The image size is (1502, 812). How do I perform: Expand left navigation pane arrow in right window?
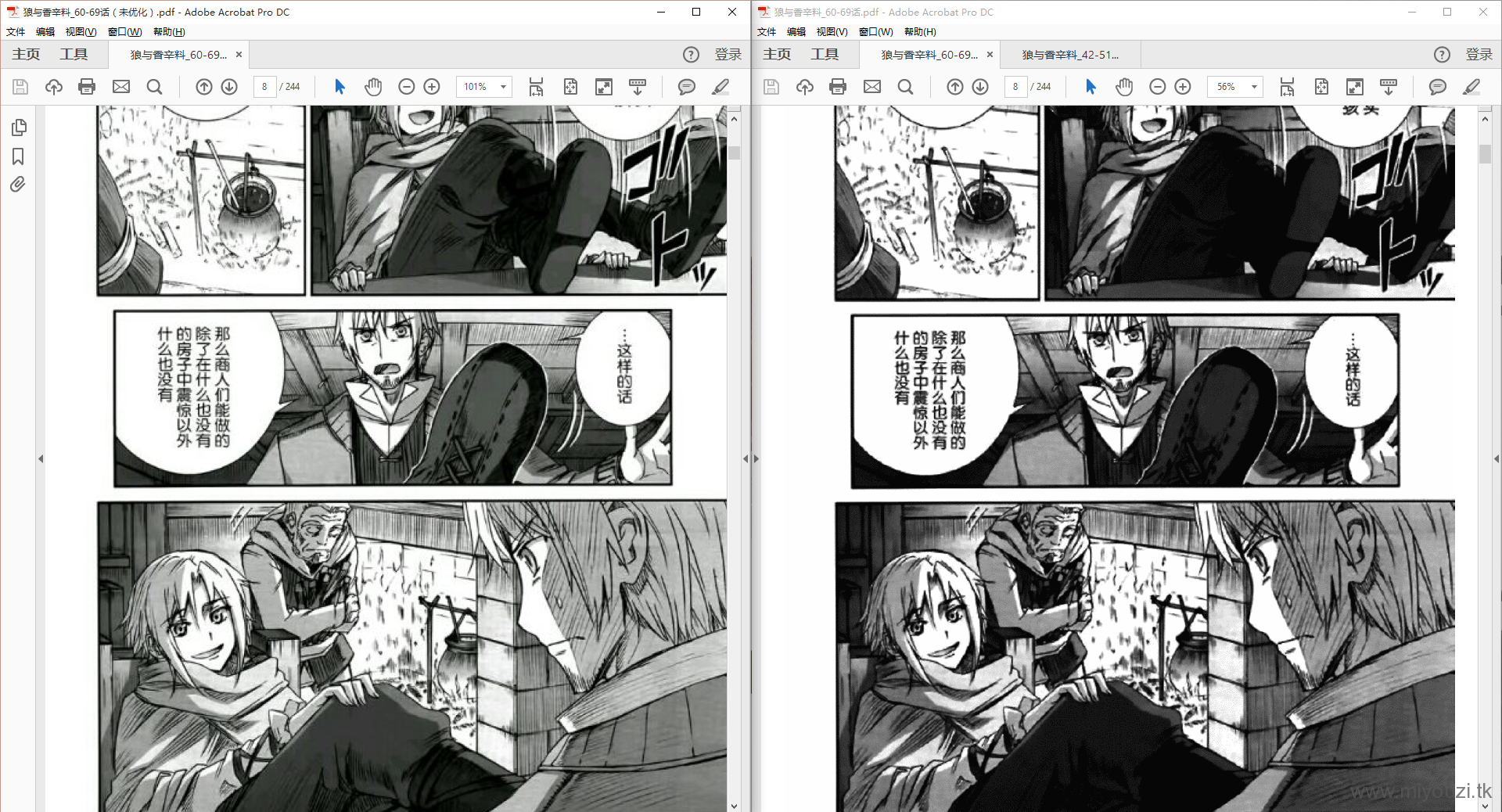tap(756, 459)
